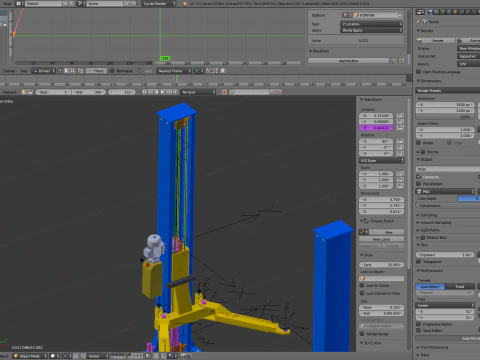Enable Progressive Refine checkbox

[419, 324]
